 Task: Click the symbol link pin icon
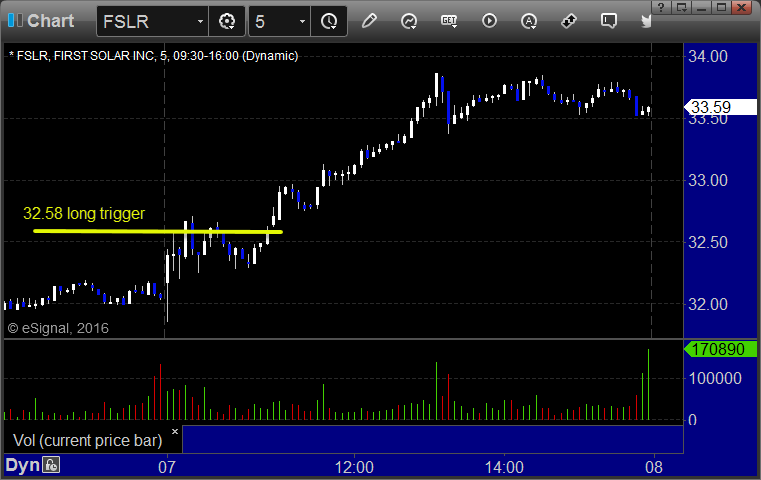click(569, 21)
